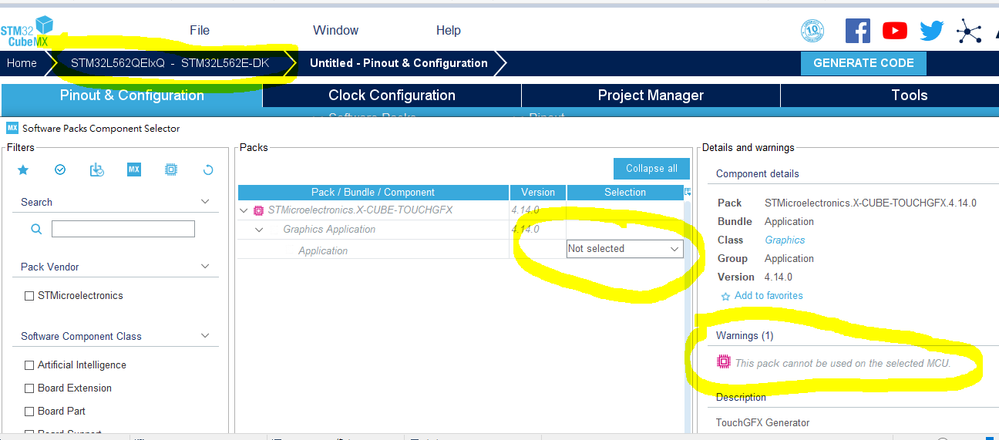Click the warning 'This pack cannot be used on the selected MCU.'

843,364
